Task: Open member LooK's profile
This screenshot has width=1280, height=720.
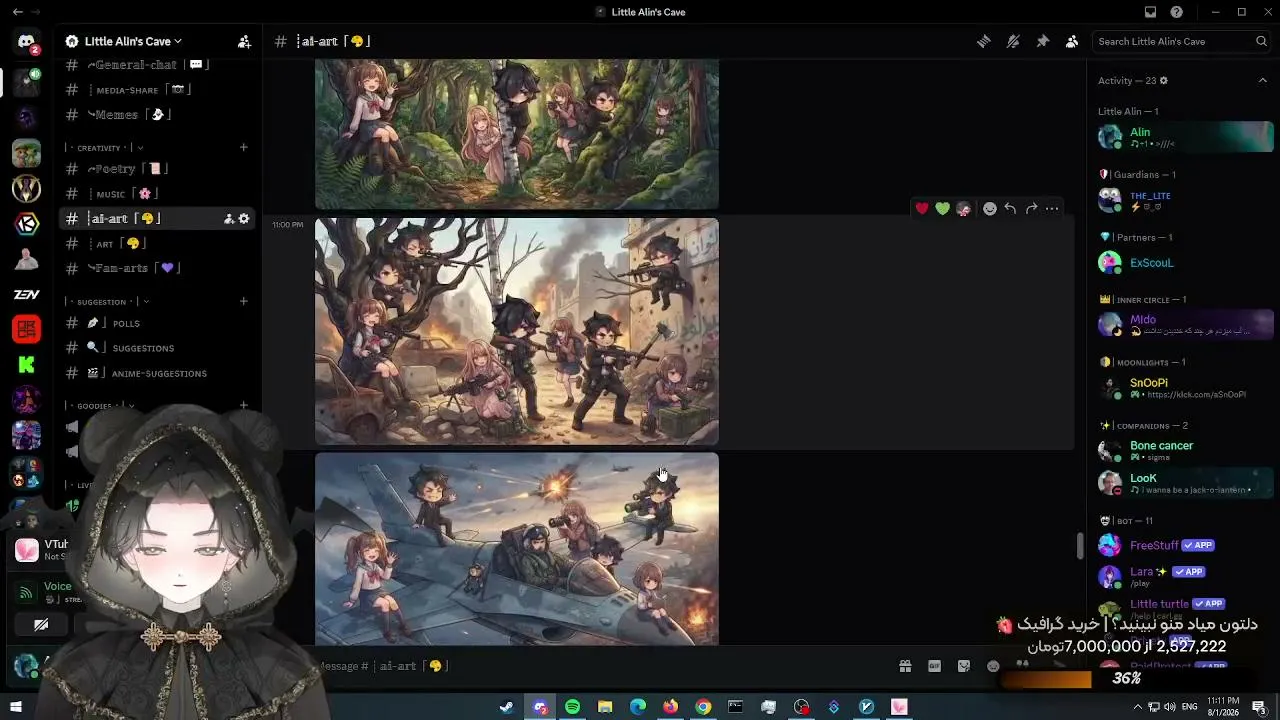Action: 1185,483
